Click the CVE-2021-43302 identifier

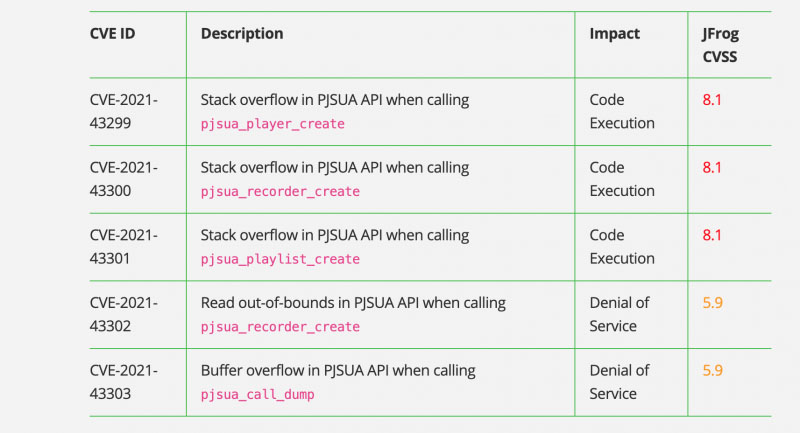click(x=124, y=314)
